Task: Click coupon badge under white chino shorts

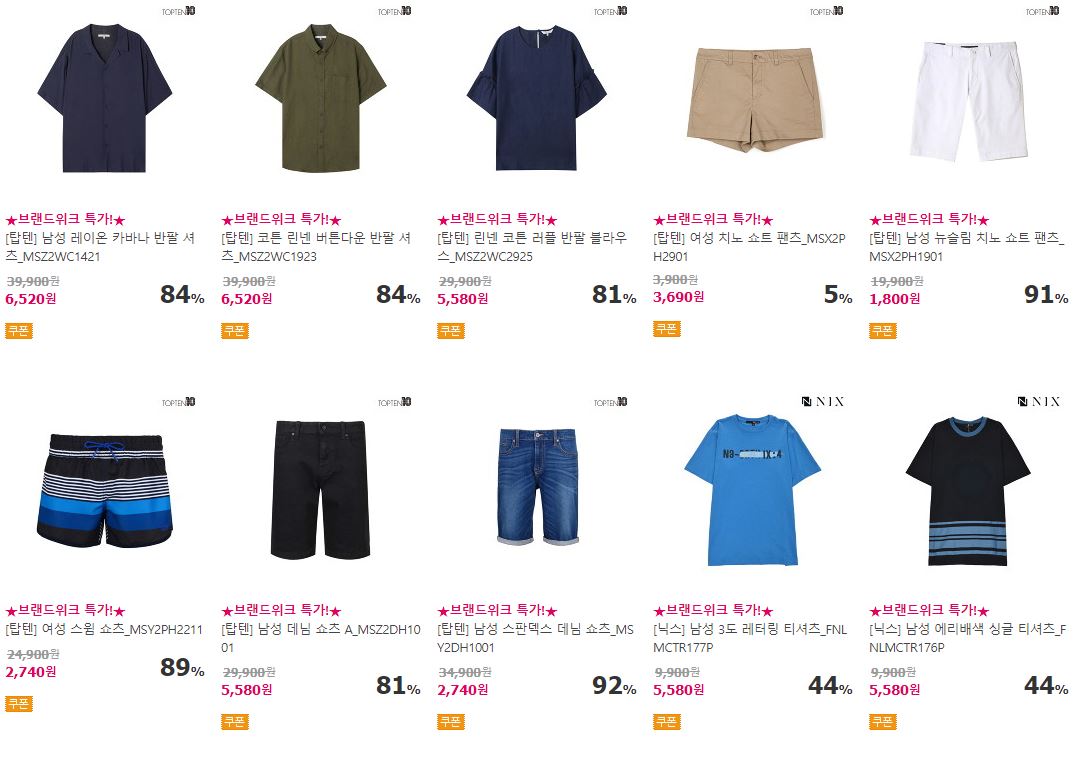Action: click(x=882, y=331)
